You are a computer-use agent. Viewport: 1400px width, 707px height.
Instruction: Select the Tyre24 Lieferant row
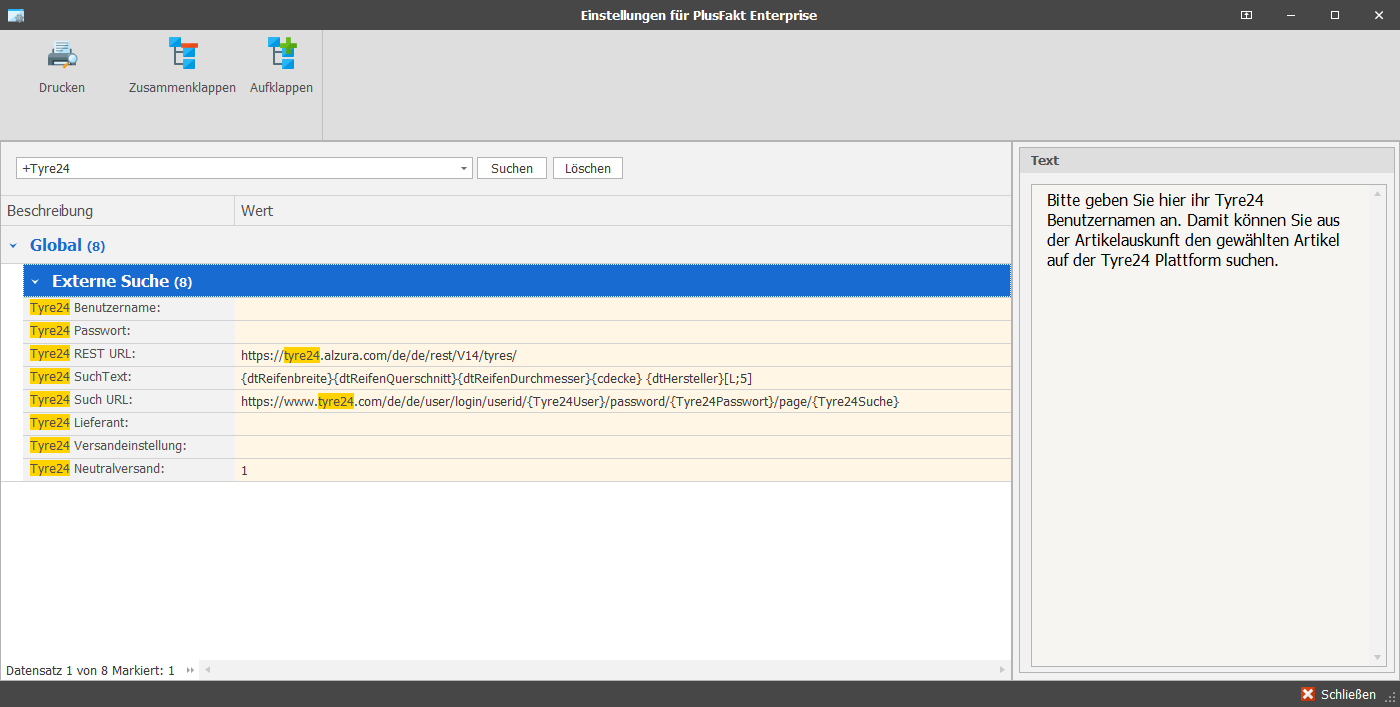point(517,424)
